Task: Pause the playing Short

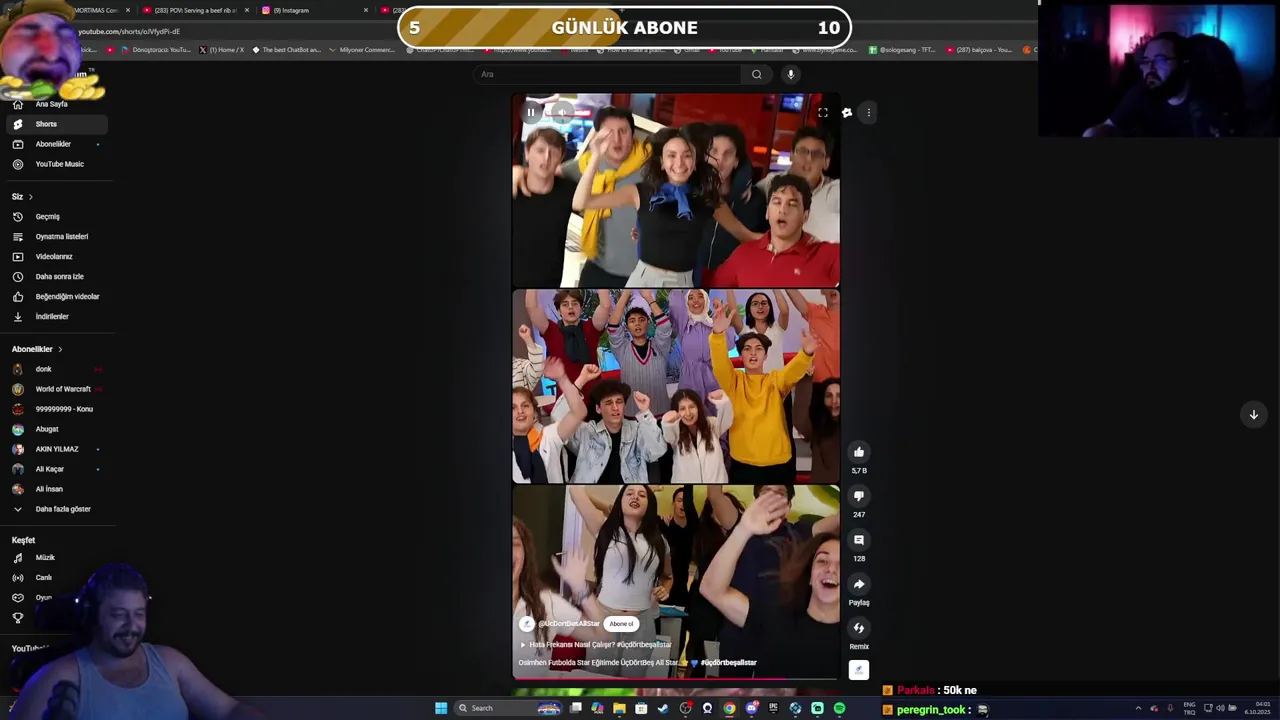Action: [x=531, y=112]
